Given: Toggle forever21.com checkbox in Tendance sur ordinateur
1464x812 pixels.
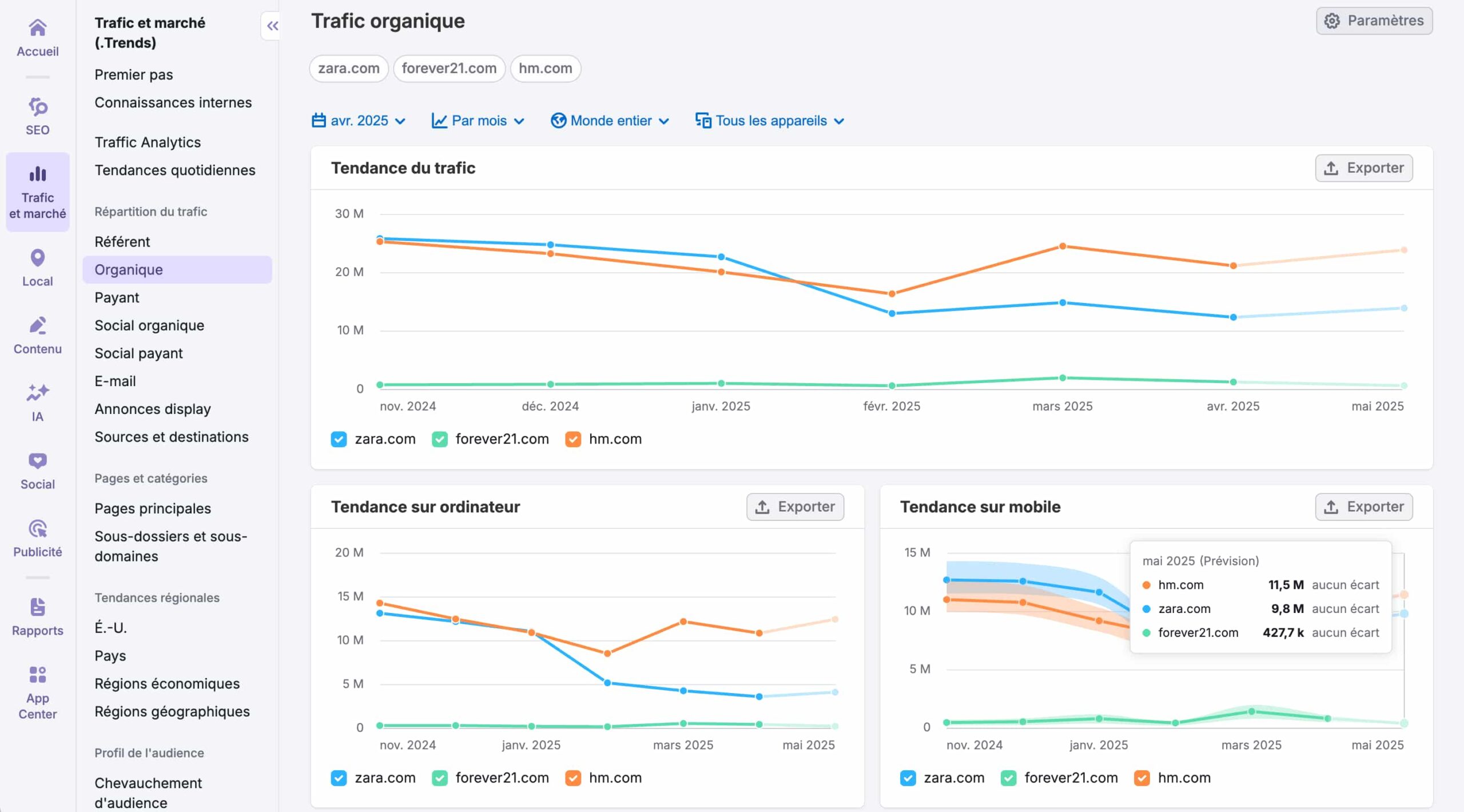Looking at the screenshot, I should coord(439,778).
